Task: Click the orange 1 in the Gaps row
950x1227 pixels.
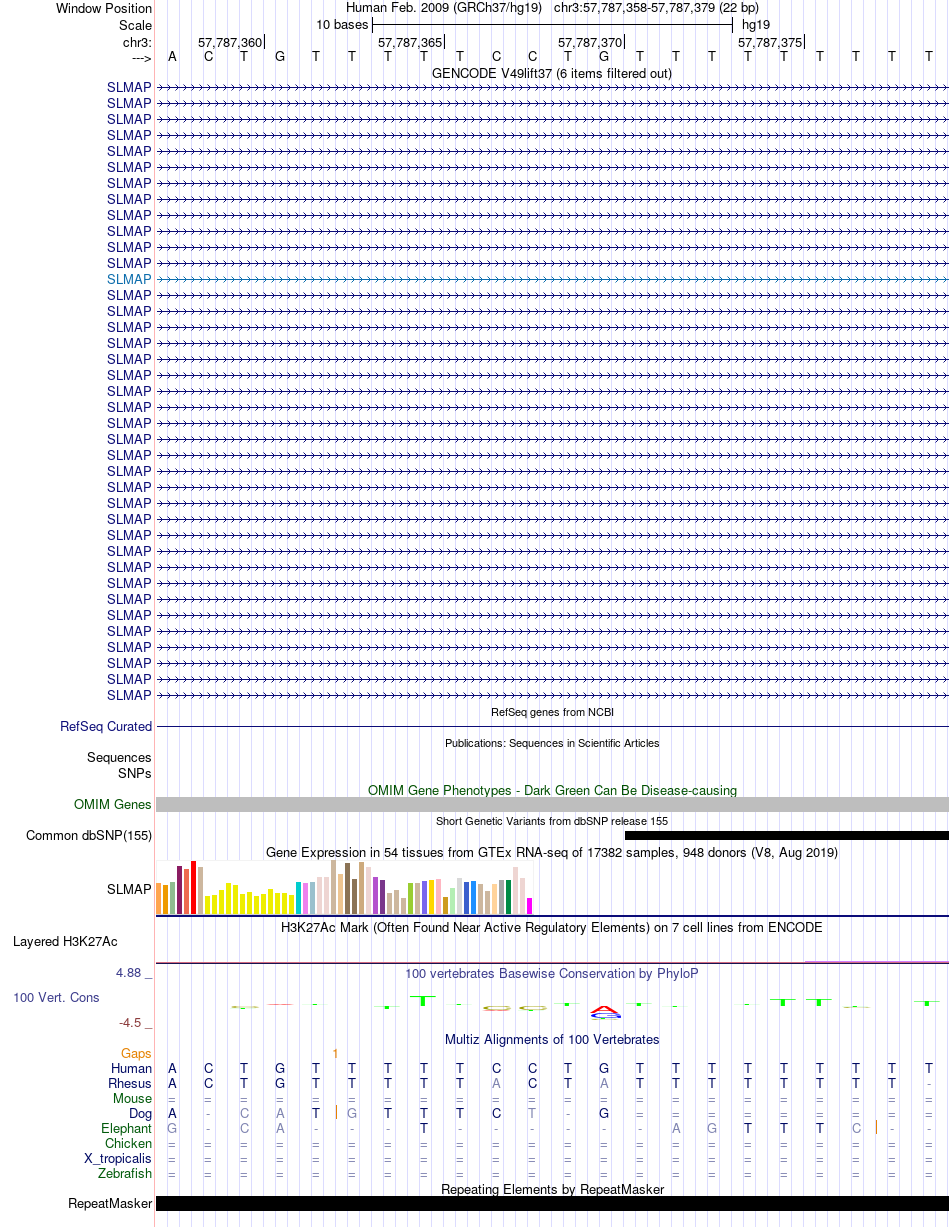Action: tap(336, 1053)
